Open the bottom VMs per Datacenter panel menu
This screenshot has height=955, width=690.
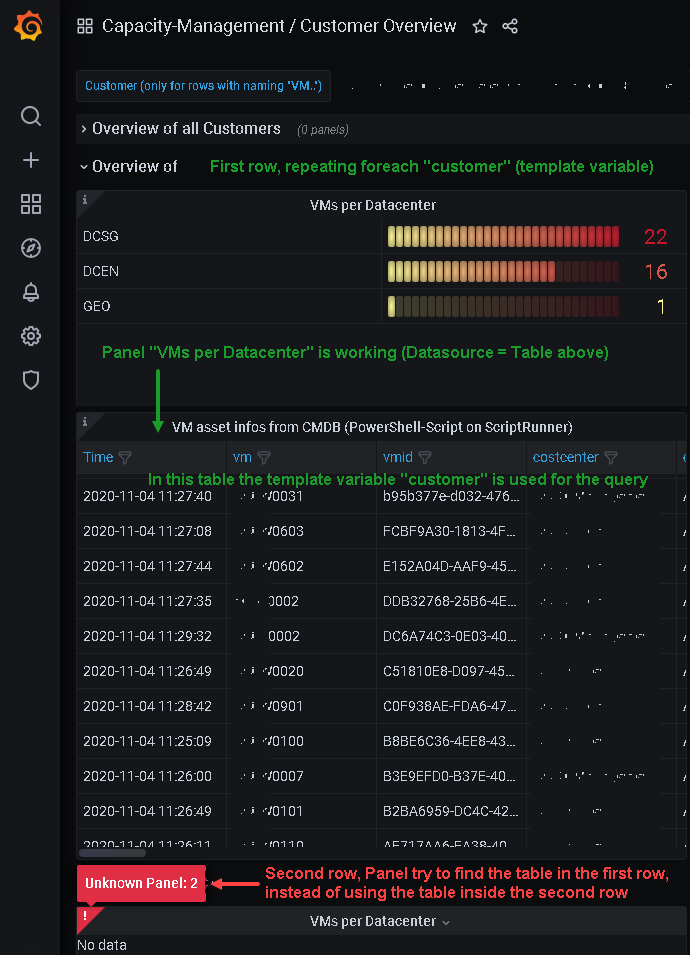(380, 921)
